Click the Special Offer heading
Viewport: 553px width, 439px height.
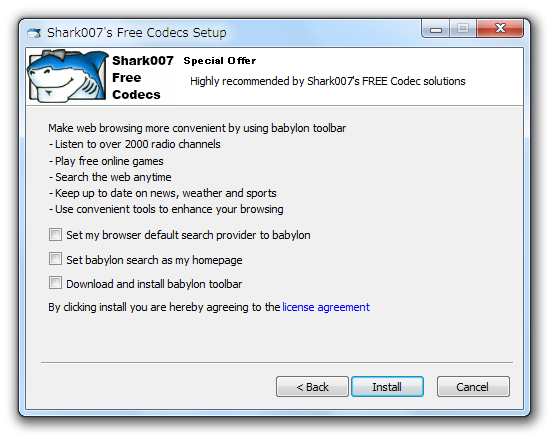point(220,61)
